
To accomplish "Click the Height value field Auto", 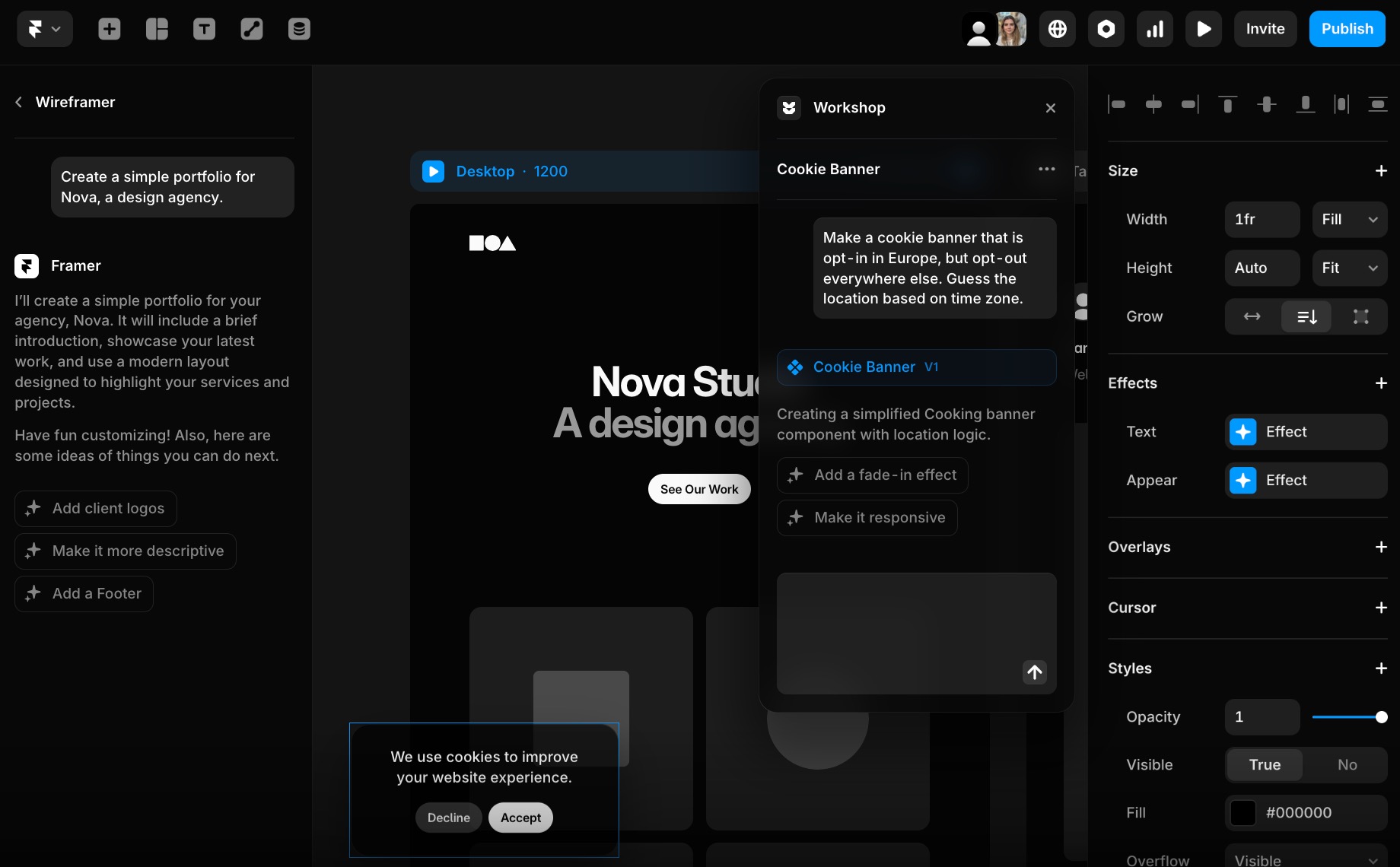I will click(1262, 268).
